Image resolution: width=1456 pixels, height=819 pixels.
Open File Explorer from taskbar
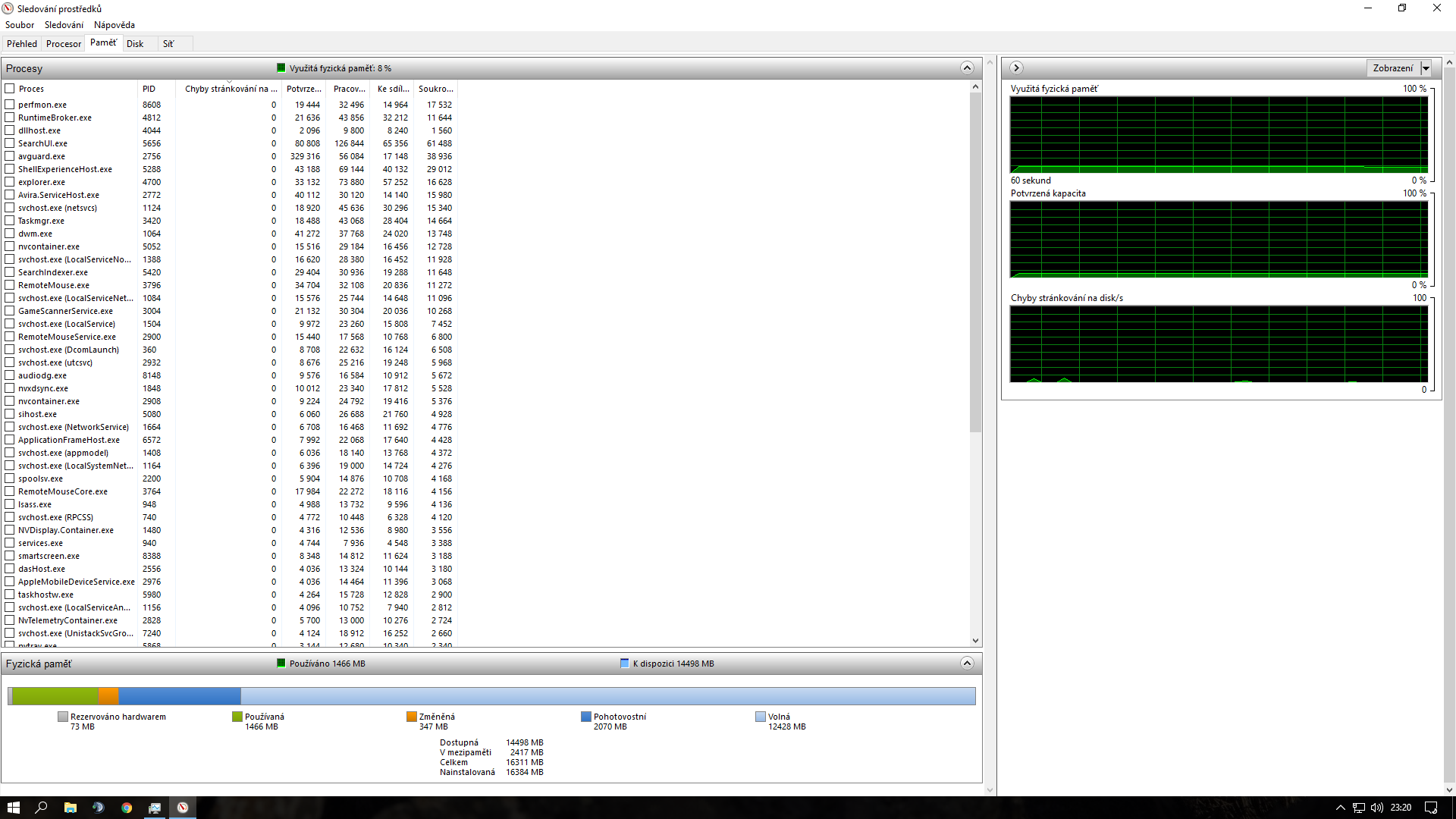[70, 808]
